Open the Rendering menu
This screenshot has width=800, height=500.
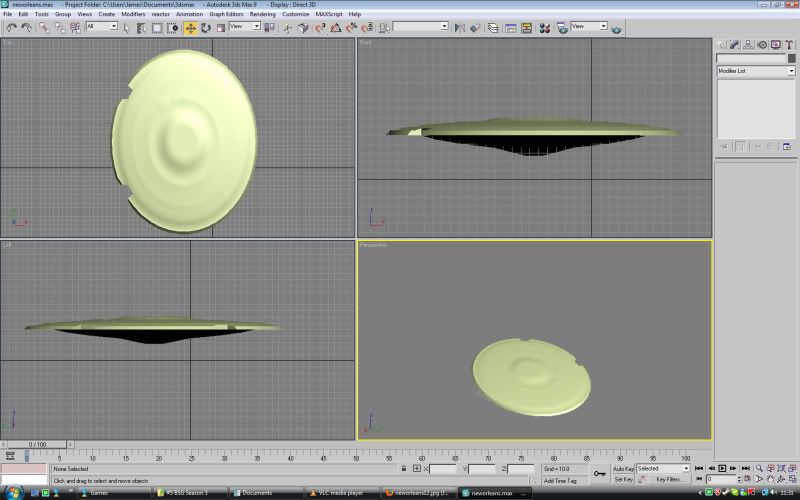point(262,14)
